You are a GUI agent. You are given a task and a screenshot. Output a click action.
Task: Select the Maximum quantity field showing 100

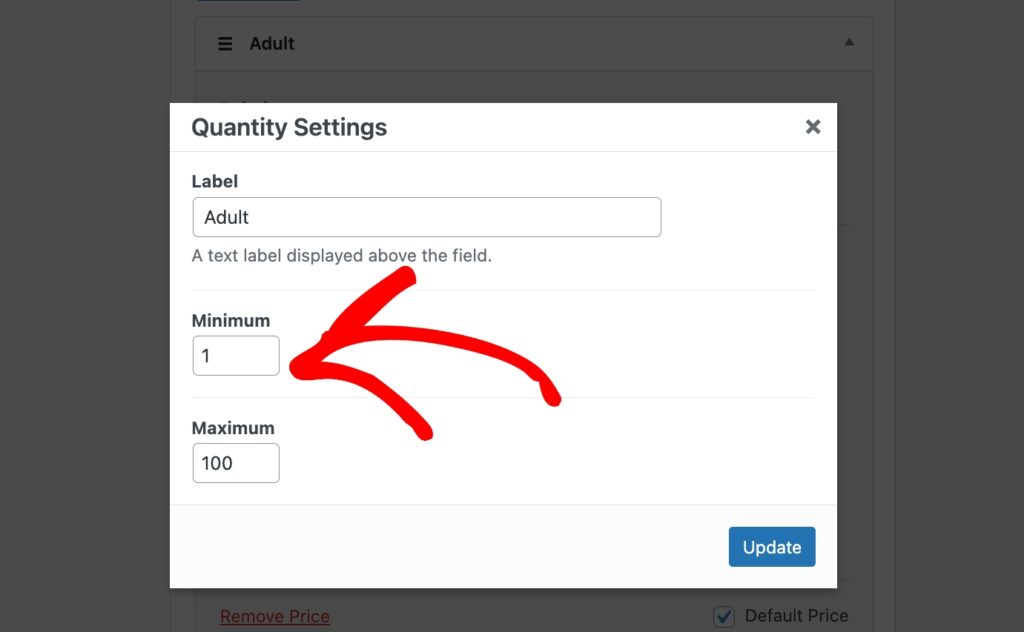pos(236,463)
